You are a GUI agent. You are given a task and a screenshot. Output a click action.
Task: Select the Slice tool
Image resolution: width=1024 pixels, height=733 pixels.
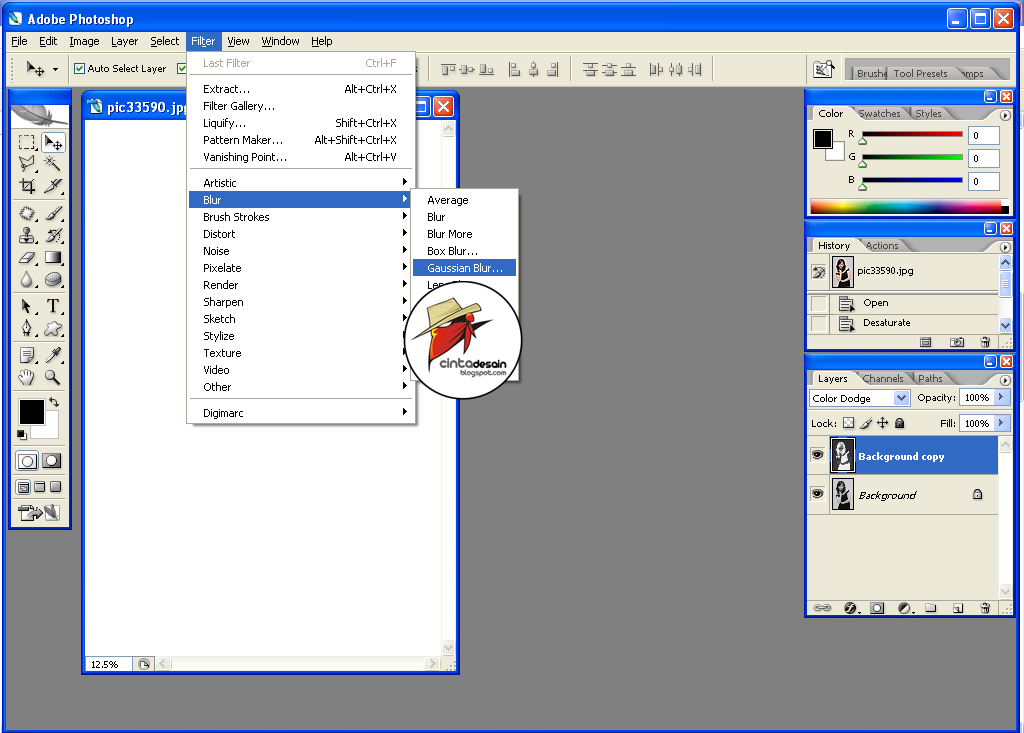point(52,186)
